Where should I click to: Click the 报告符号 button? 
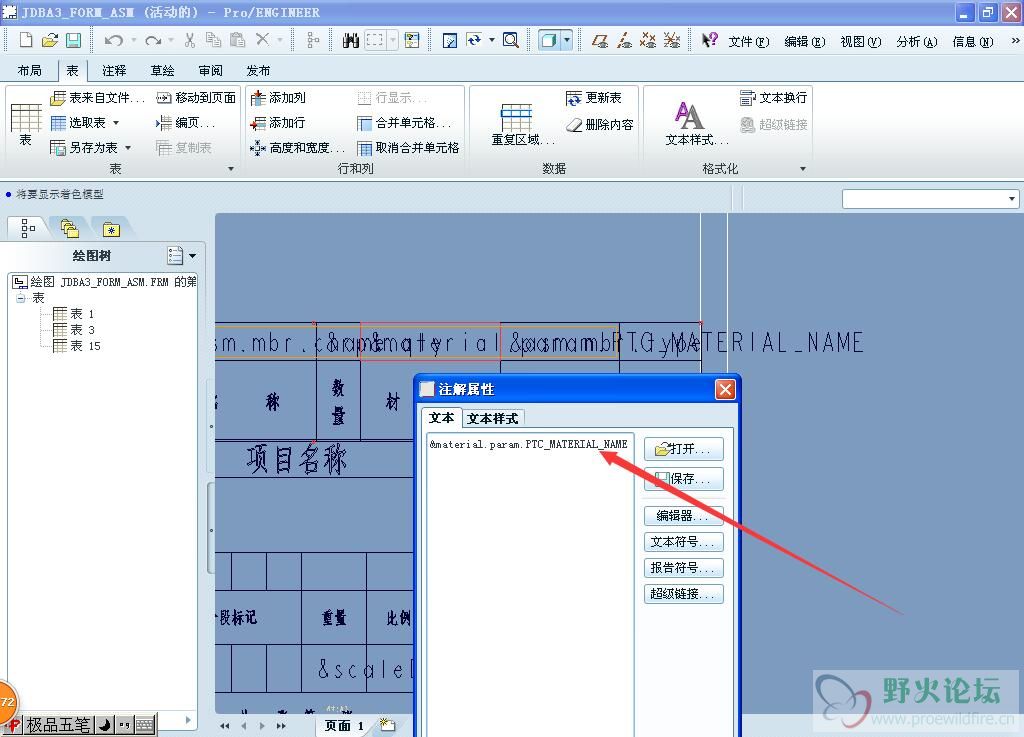[684, 568]
